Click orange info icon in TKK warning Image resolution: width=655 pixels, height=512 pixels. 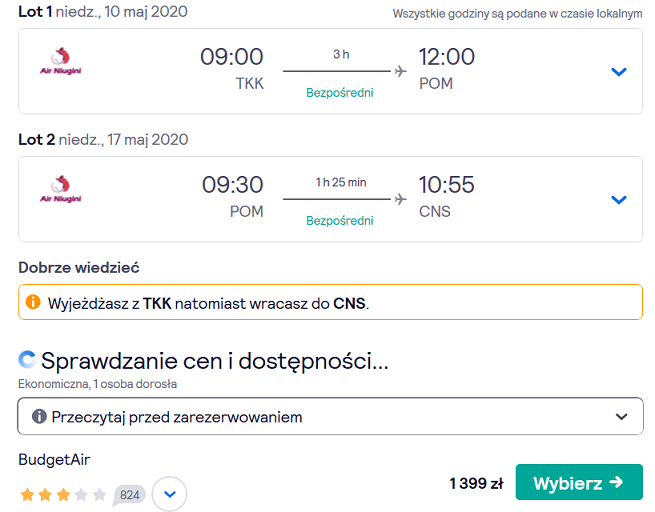tap(33, 302)
